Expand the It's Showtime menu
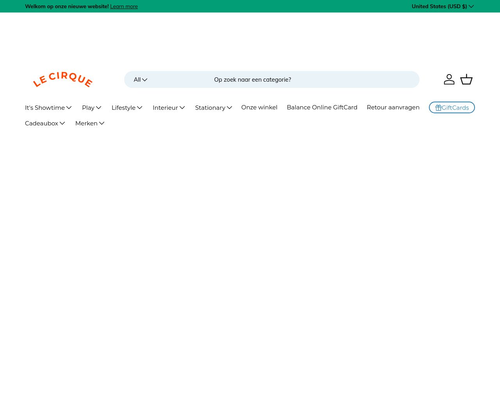Image resolution: width=500 pixels, height=400 pixels. click(48, 108)
